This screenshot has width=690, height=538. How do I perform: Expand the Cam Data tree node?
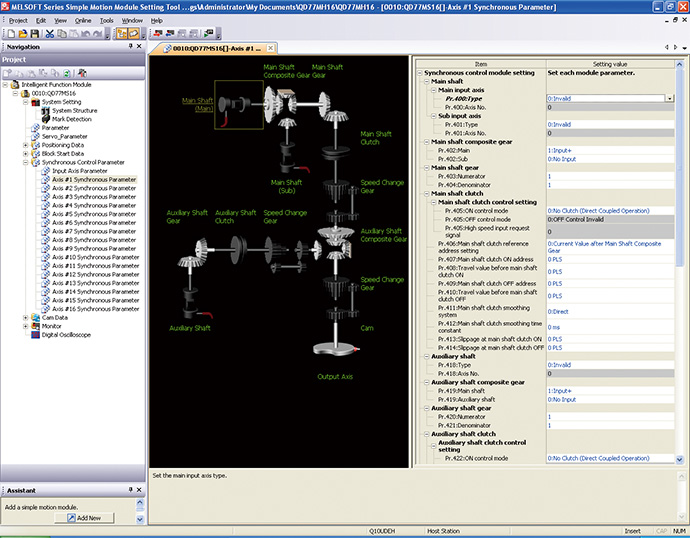[x=25, y=317]
